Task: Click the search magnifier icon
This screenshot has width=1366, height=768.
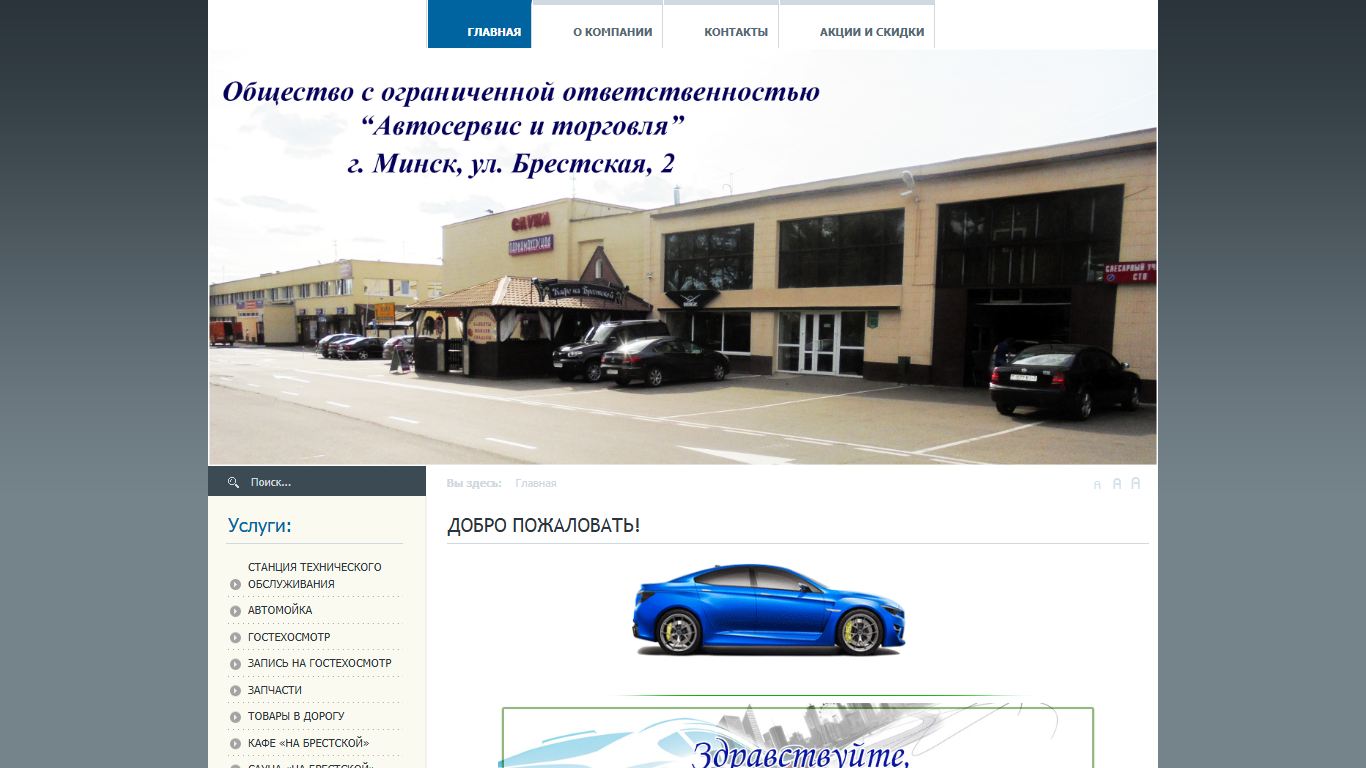Action: 233,482
